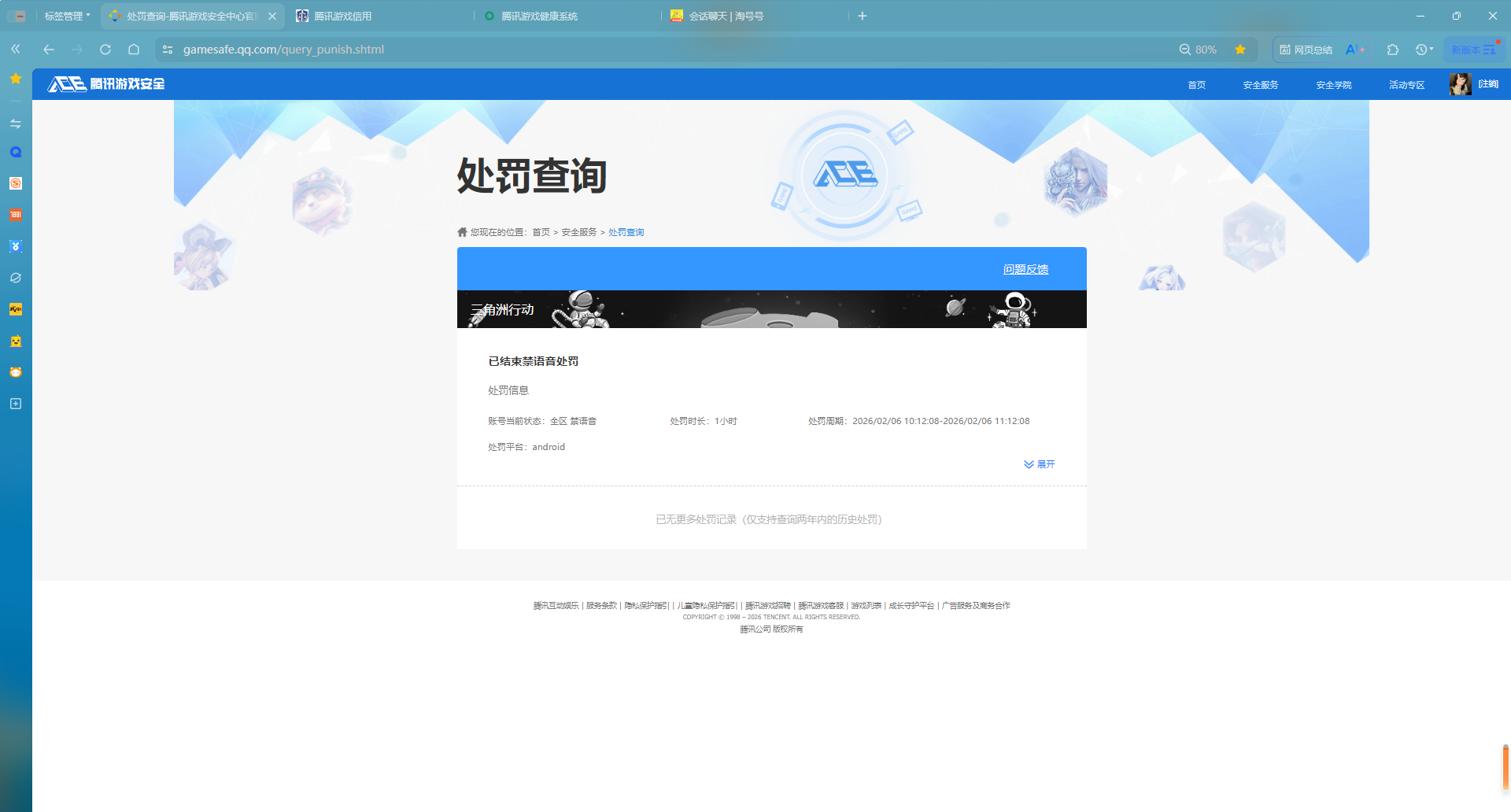Collapse the sidebar with double chevron
Image resolution: width=1511 pixels, height=812 pixels.
[16, 49]
